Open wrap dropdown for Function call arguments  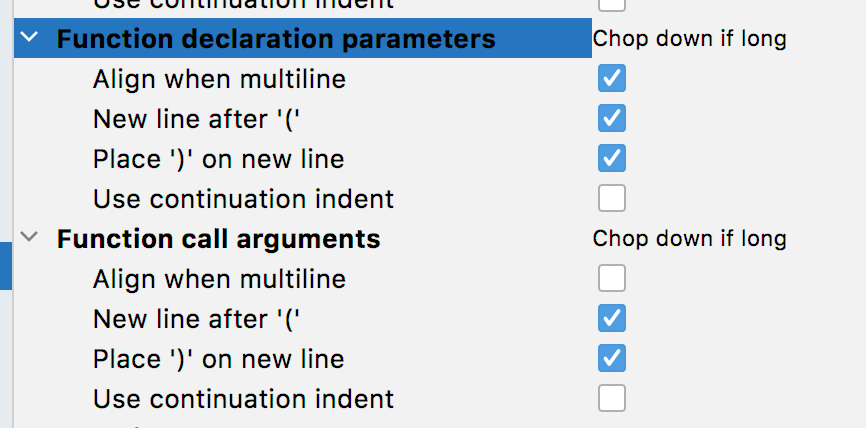point(689,239)
